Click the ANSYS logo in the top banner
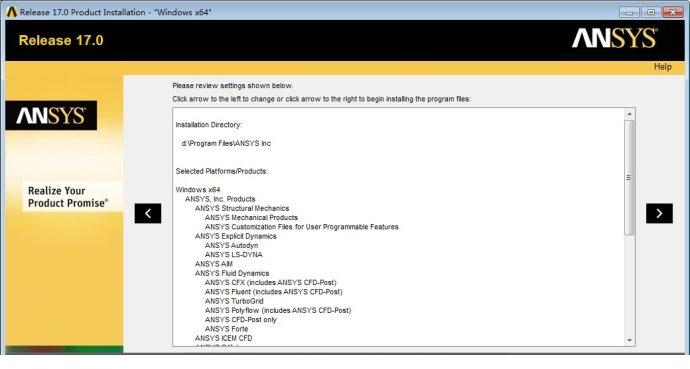Viewport: 690px width, 369px height. pos(615,39)
